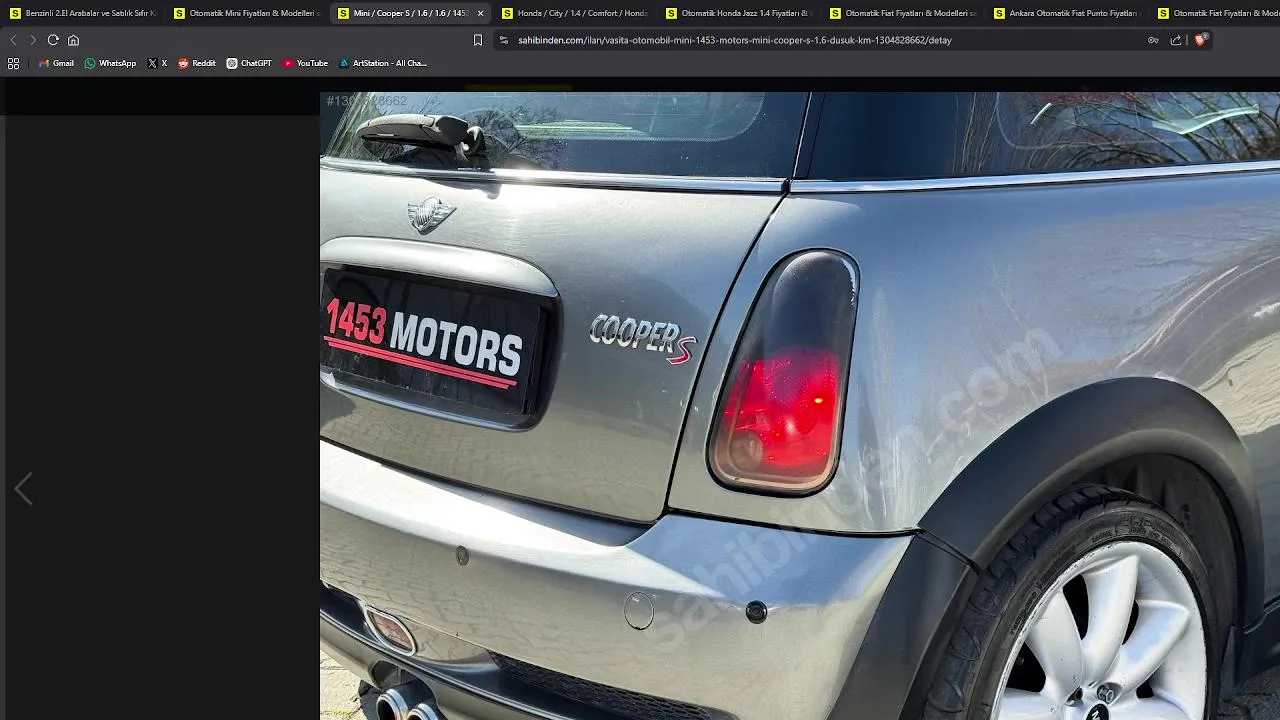Viewport: 1280px width, 720px height.
Task: Switch to Otomatik Honda Jazz 1.4 tab
Action: 738,13
